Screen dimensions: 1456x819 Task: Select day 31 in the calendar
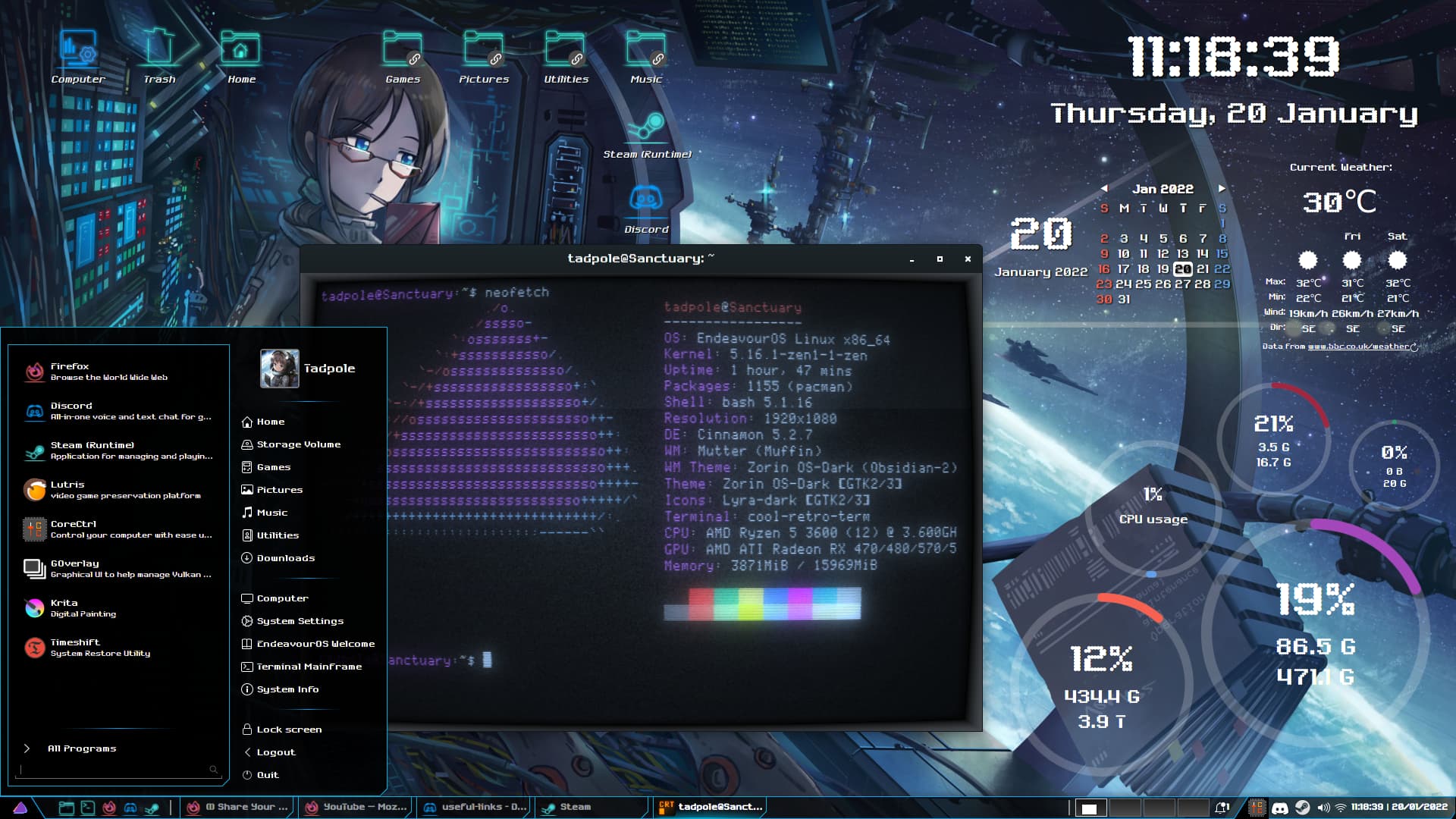[1124, 300]
